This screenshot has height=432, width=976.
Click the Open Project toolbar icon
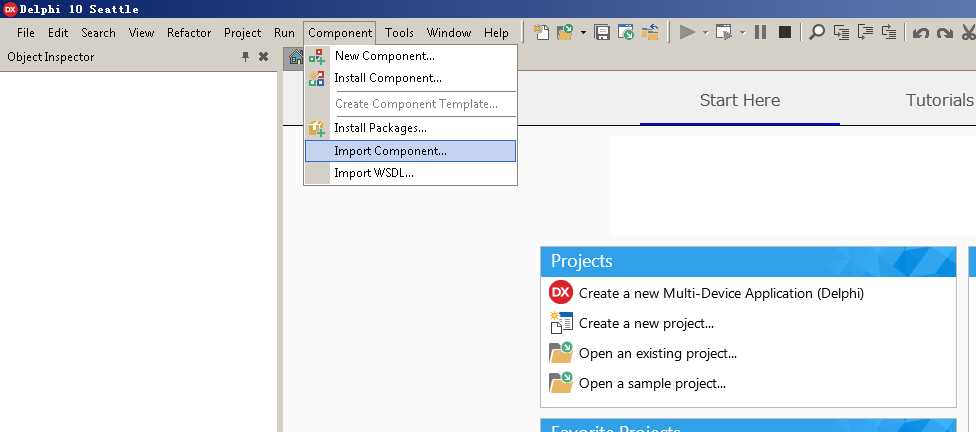tap(626, 32)
